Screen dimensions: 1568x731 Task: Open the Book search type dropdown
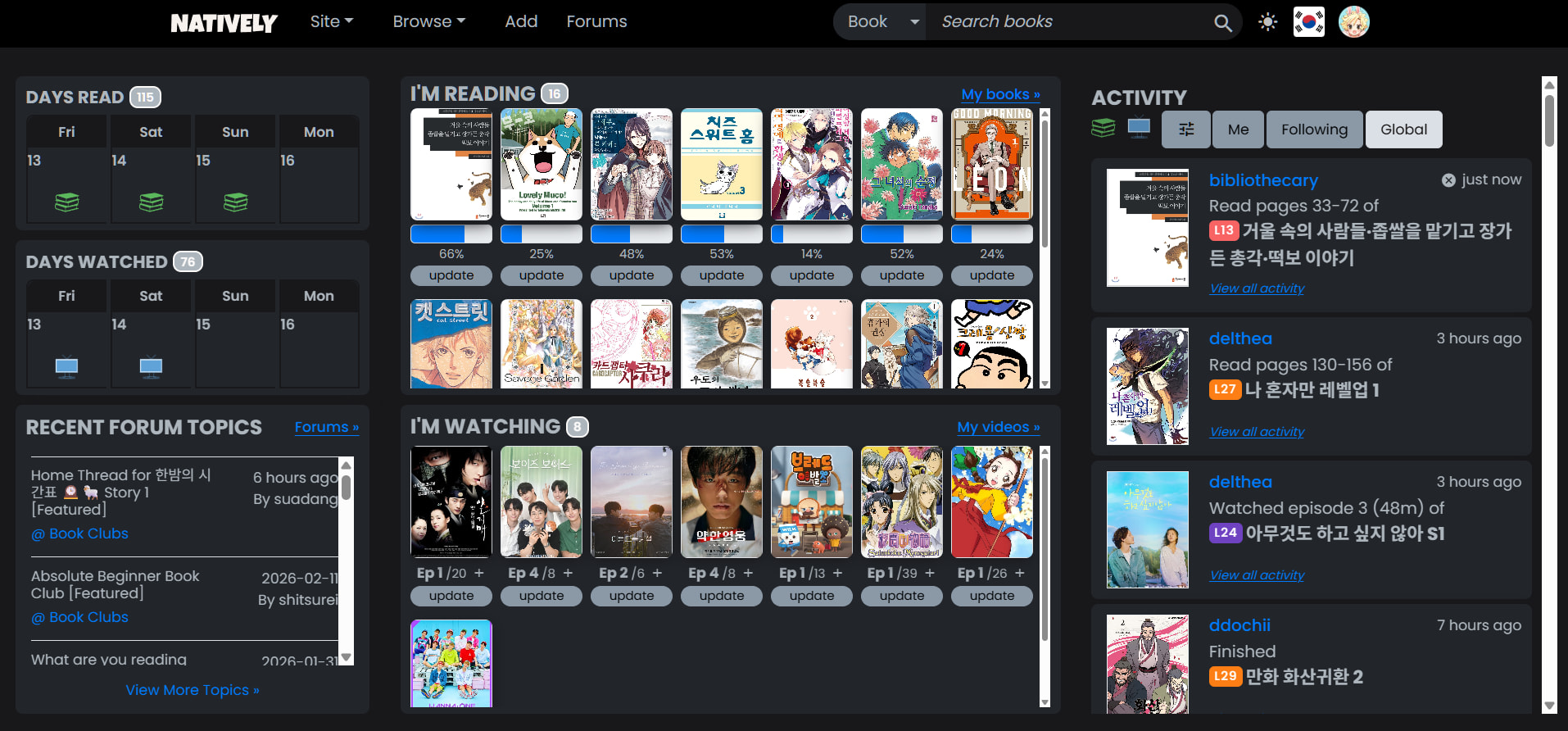pyautogui.click(x=881, y=22)
